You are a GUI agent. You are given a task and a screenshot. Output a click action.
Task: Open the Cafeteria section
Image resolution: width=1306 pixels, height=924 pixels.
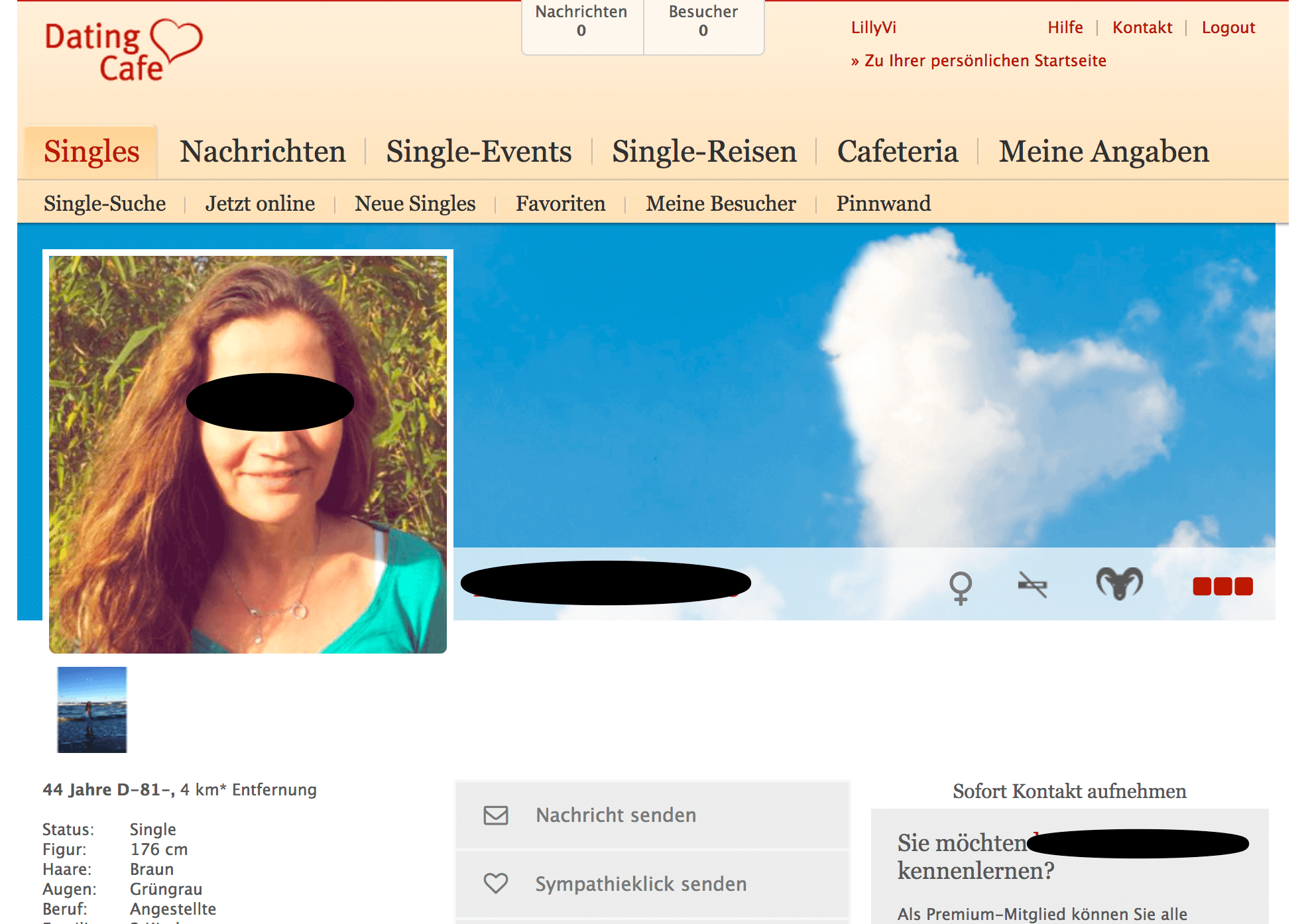pyautogui.click(x=898, y=151)
